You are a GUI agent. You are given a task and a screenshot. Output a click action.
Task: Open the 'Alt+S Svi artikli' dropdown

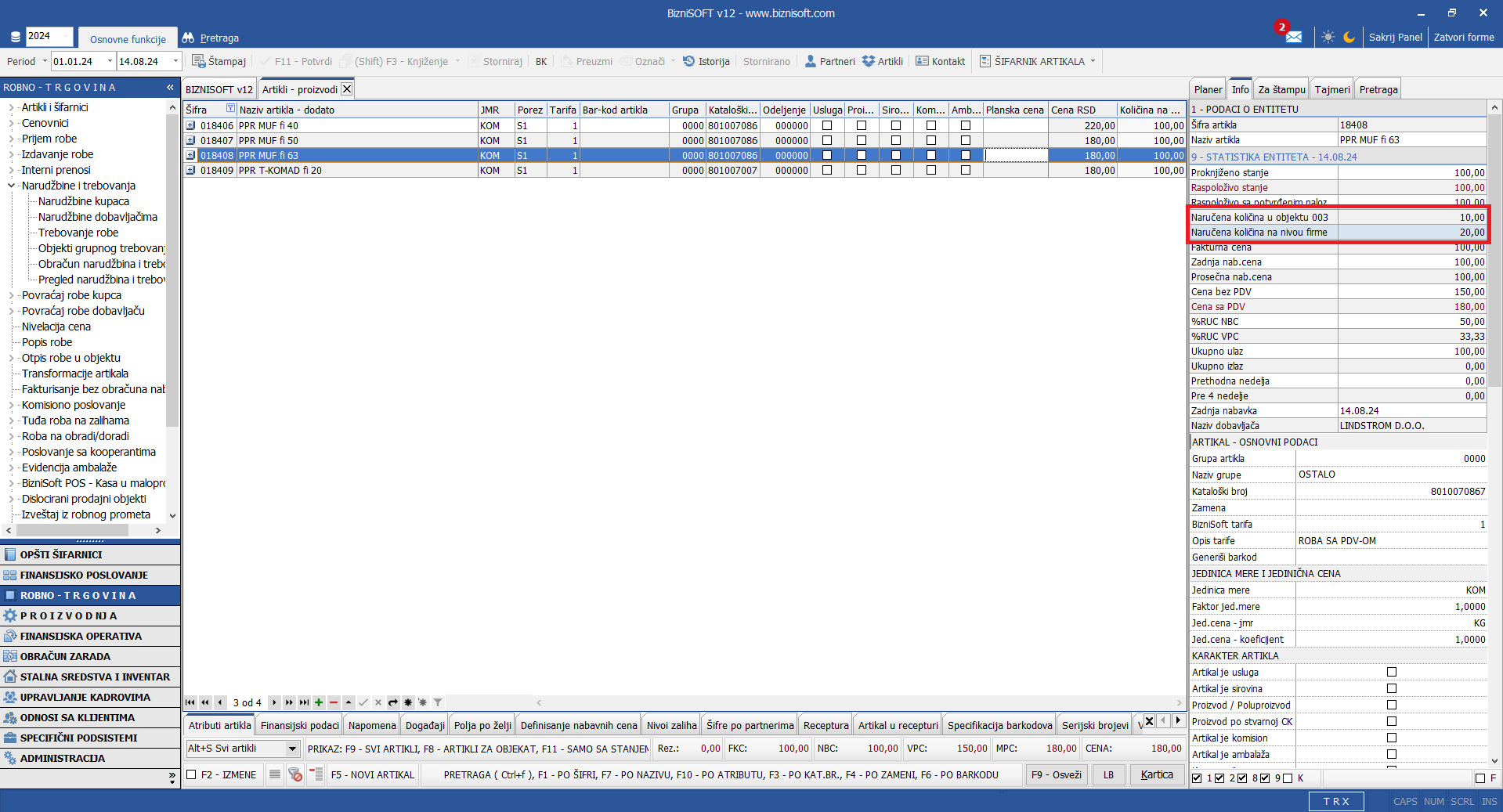[x=292, y=749]
